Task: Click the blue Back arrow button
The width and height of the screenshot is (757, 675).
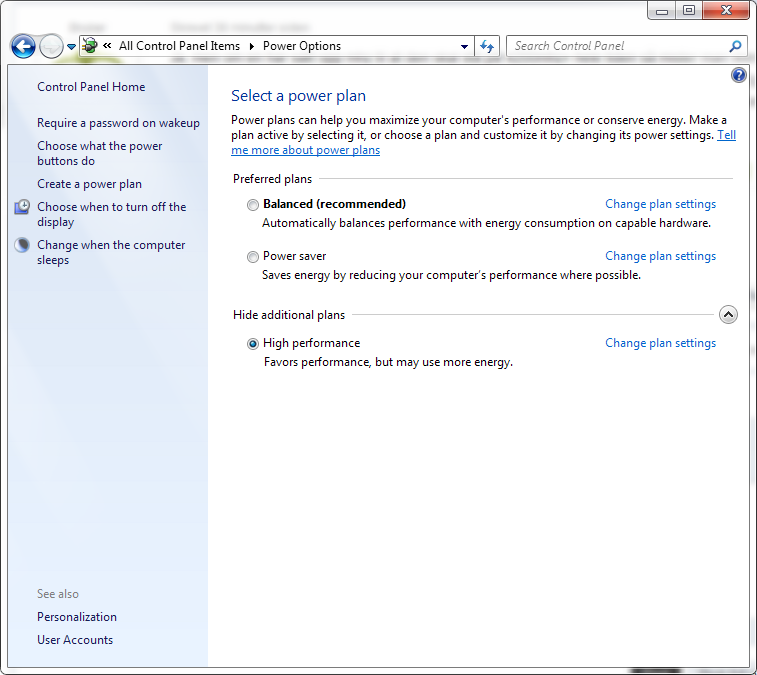Action: 23,46
